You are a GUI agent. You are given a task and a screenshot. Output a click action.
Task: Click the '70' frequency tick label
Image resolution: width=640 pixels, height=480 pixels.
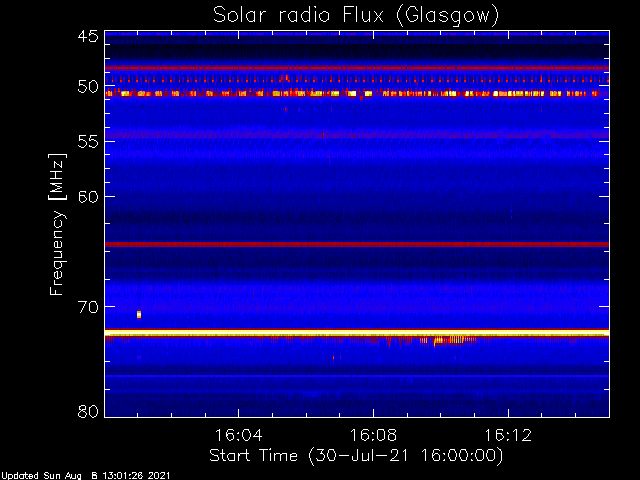[88, 307]
